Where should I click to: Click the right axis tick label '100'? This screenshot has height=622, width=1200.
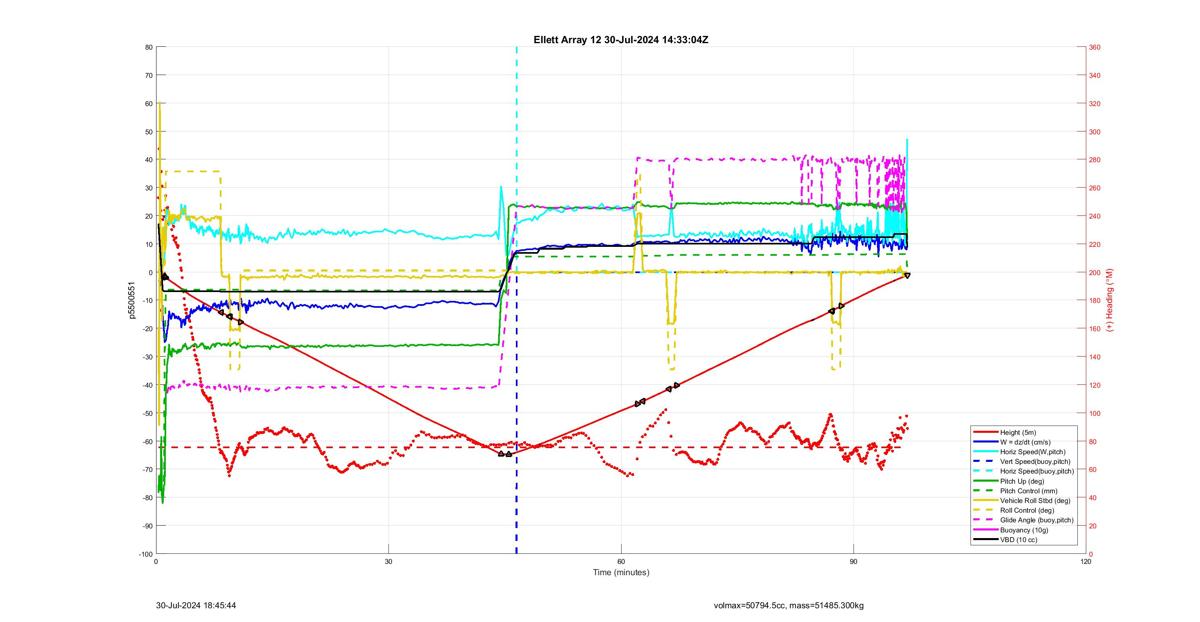(x=1095, y=413)
